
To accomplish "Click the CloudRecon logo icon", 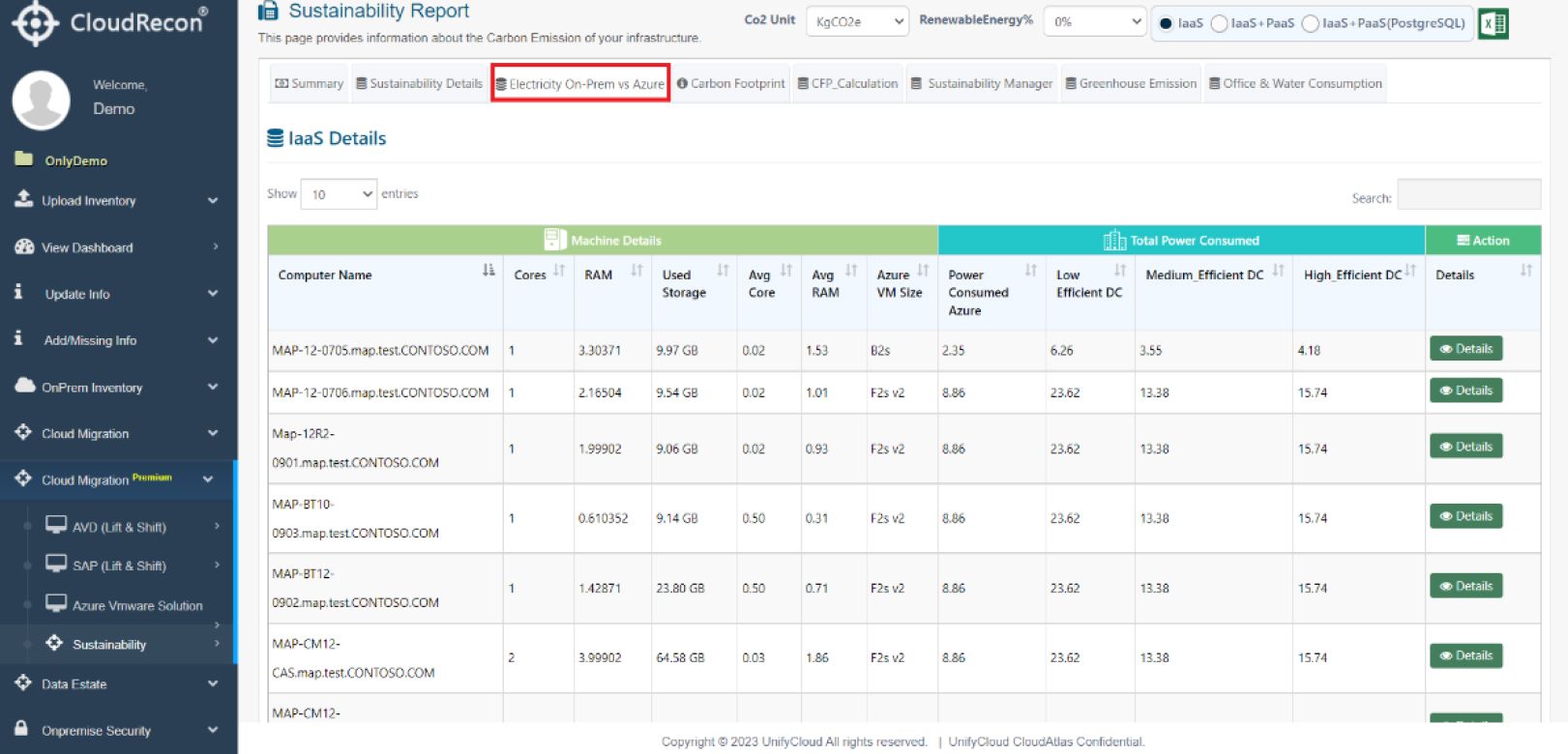I will [35, 21].
